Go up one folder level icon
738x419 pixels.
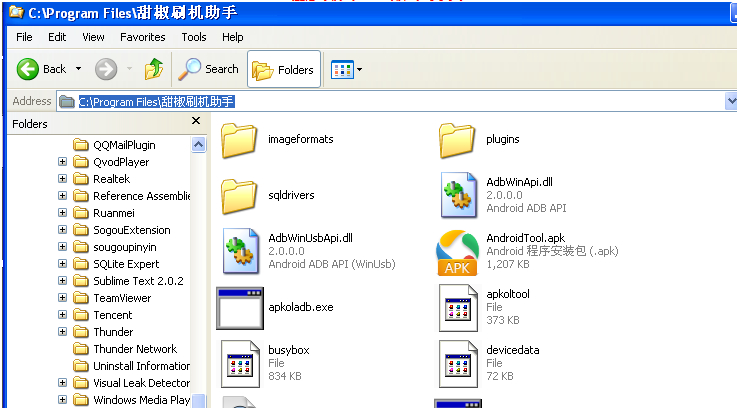(x=153, y=69)
